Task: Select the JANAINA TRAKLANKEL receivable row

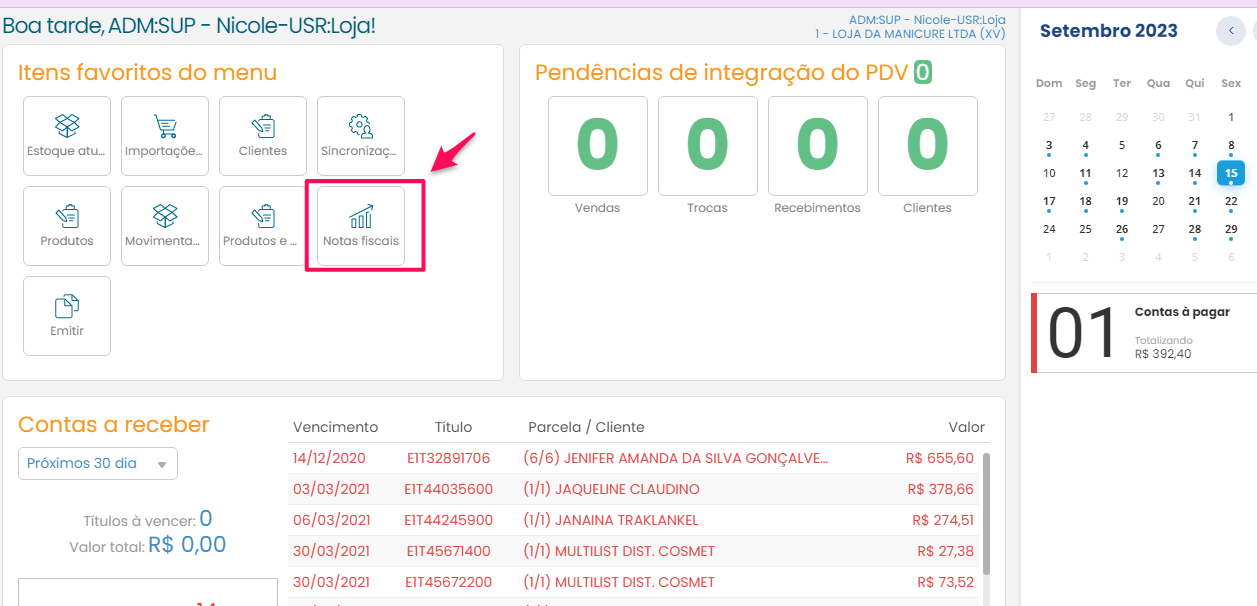Action: click(610, 520)
